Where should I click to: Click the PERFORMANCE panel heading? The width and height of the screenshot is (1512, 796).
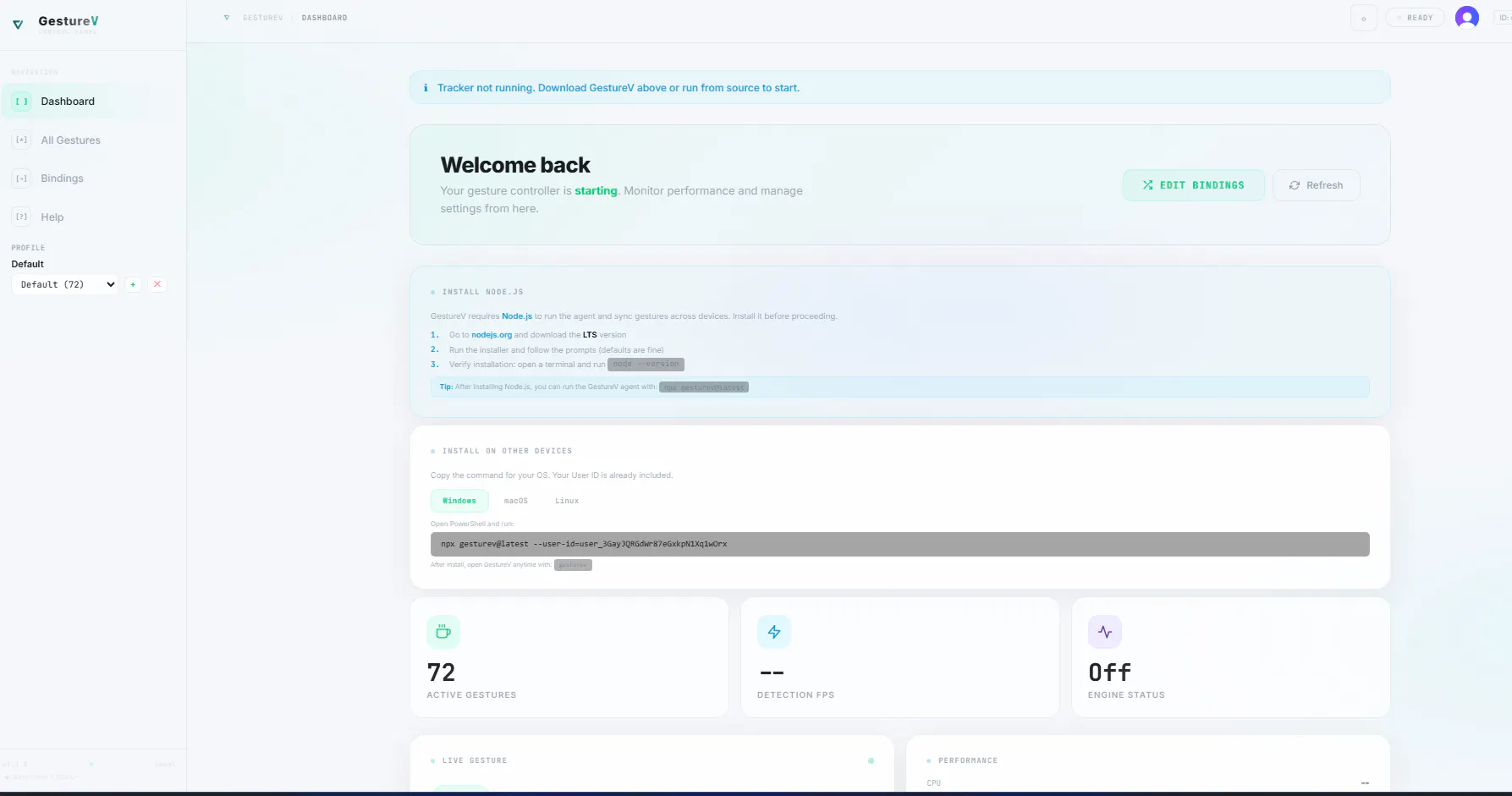pyautogui.click(x=968, y=760)
